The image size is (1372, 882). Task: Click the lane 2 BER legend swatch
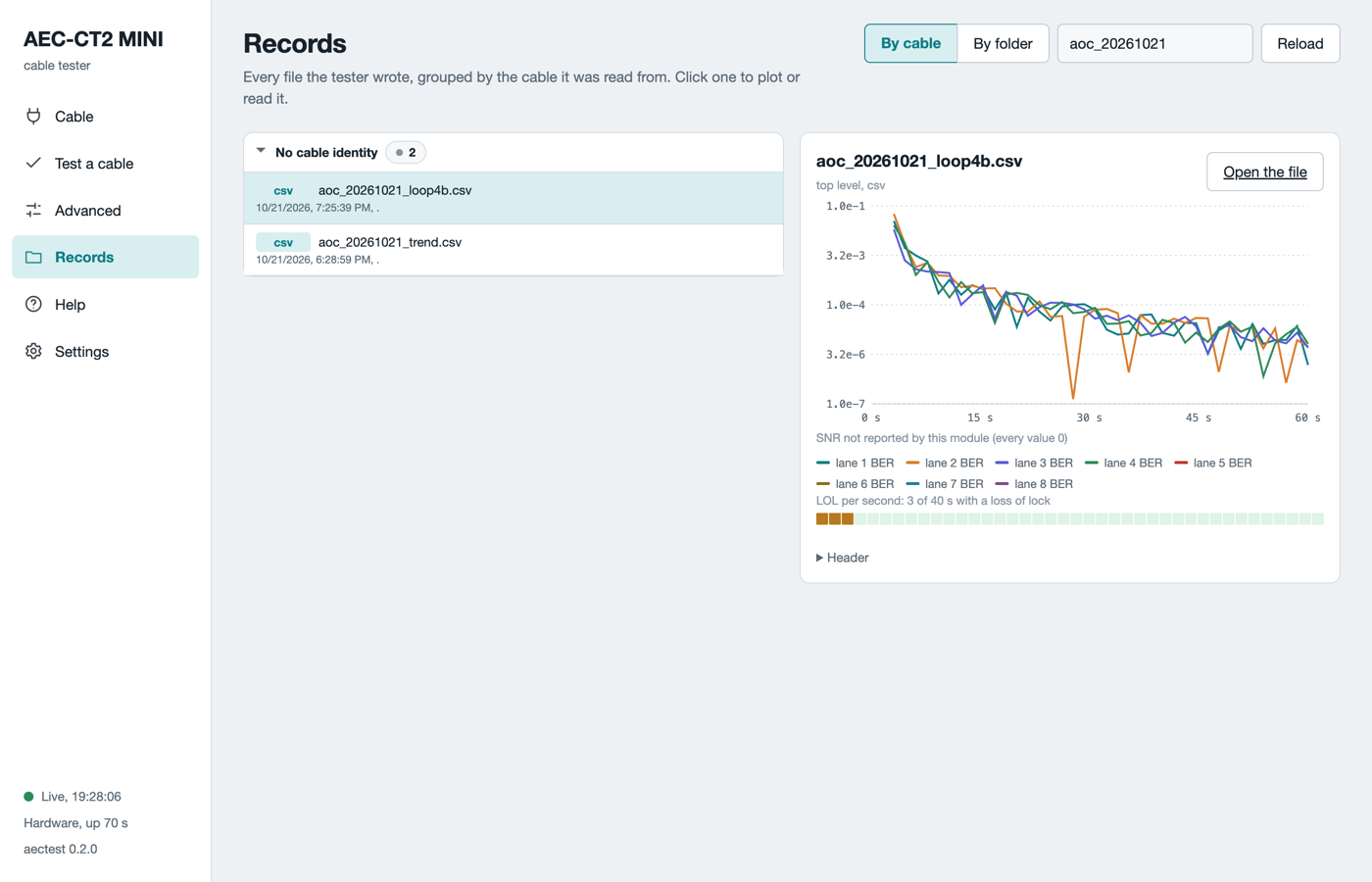point(912,463)
